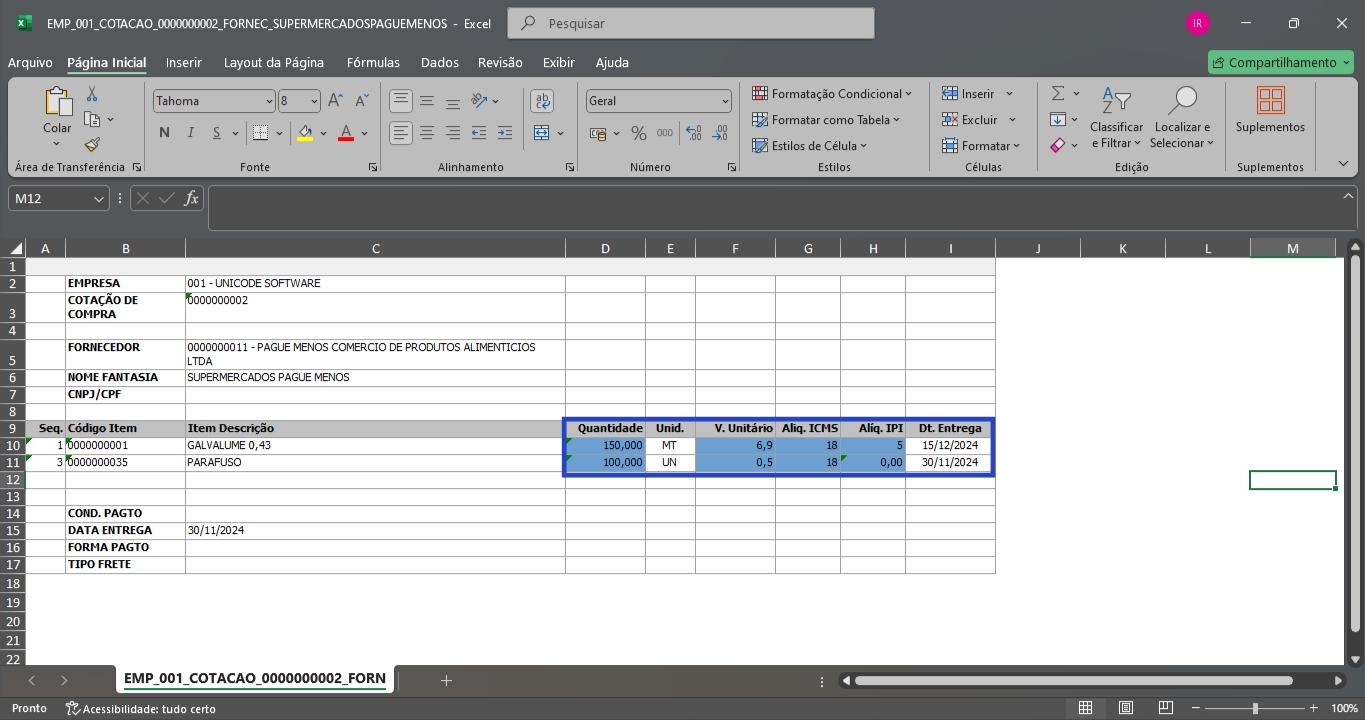
Task: Click the Format Painter brush icon
Action: pos(92,145)
